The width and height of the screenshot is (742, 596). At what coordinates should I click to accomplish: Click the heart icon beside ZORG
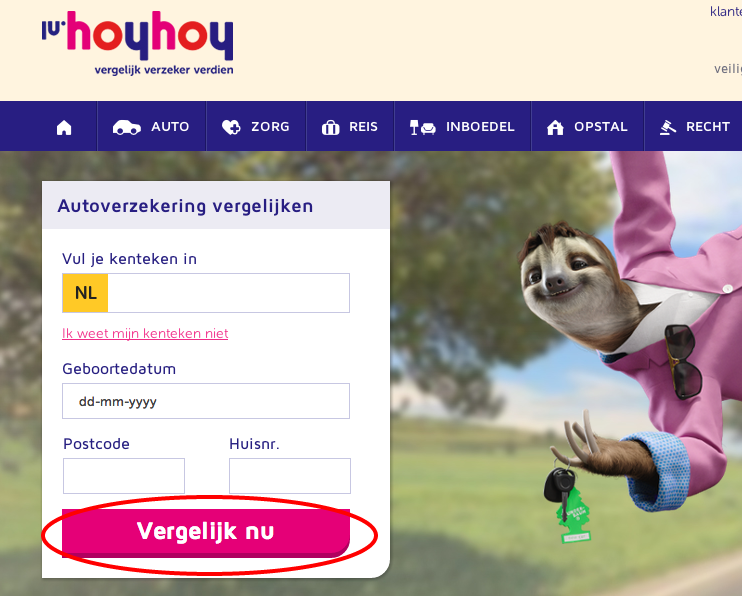pyautogui.click(x=231, y=127)
